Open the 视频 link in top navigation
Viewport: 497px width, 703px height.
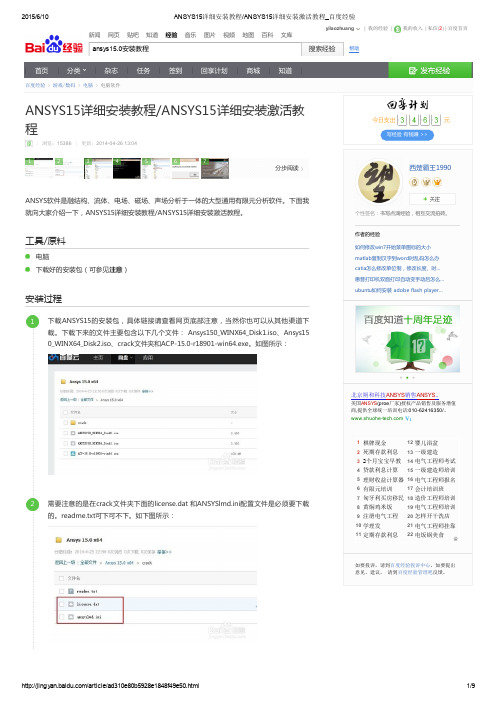tap(229, 35)
